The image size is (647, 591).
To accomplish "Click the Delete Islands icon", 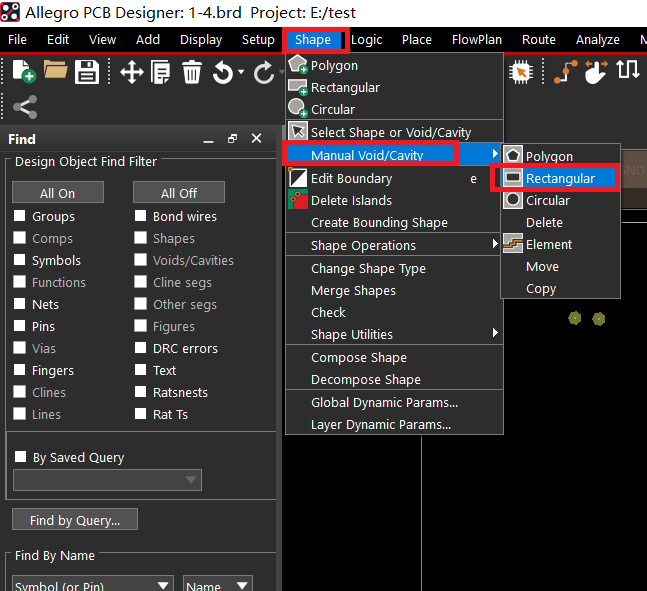I will point(298,200).
